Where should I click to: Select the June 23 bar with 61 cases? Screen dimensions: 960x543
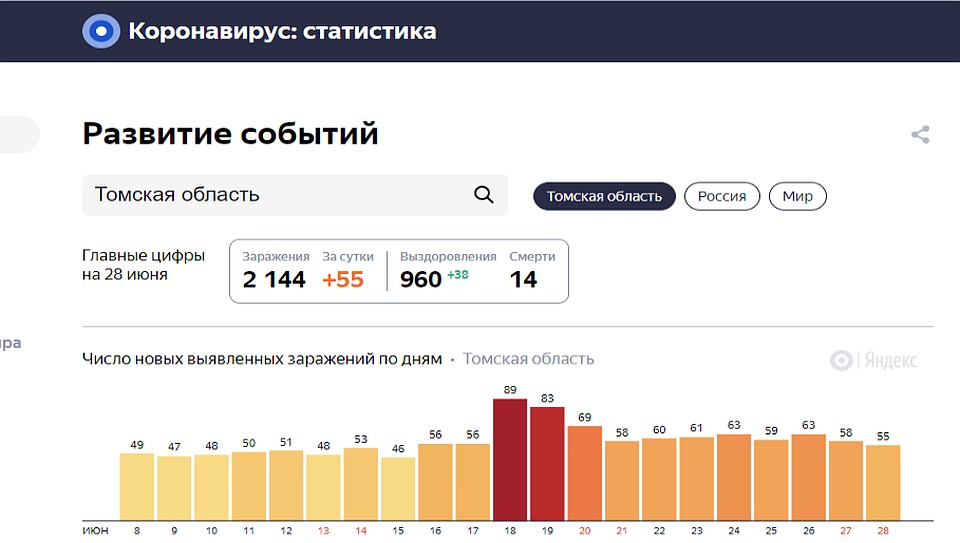point(697,479)
